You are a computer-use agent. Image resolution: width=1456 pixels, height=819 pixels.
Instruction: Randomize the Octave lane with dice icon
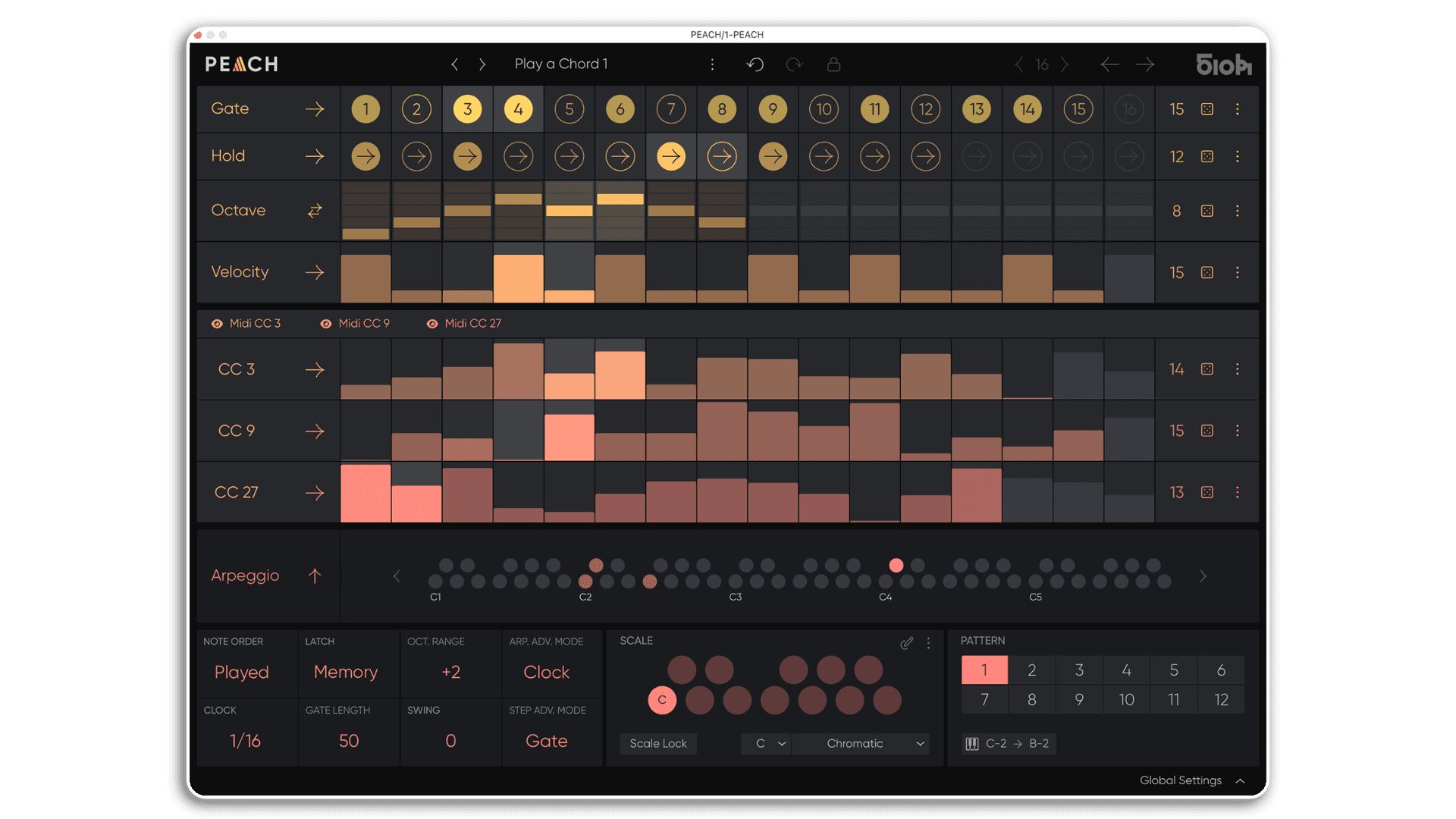pos(1207,211)
